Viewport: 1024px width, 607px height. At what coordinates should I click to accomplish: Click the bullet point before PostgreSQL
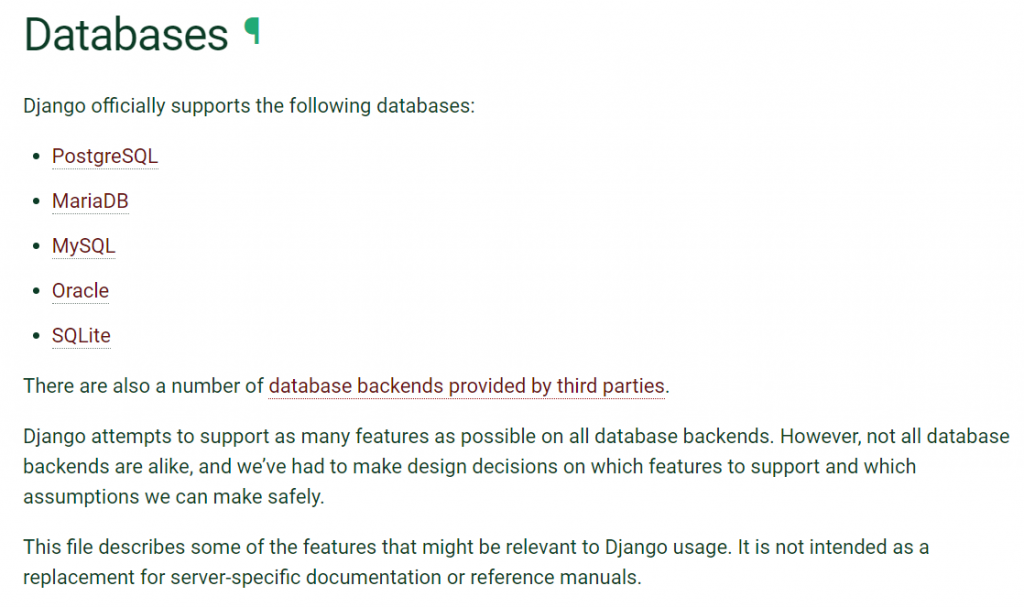pyautogui.click(x=37, y=157)
